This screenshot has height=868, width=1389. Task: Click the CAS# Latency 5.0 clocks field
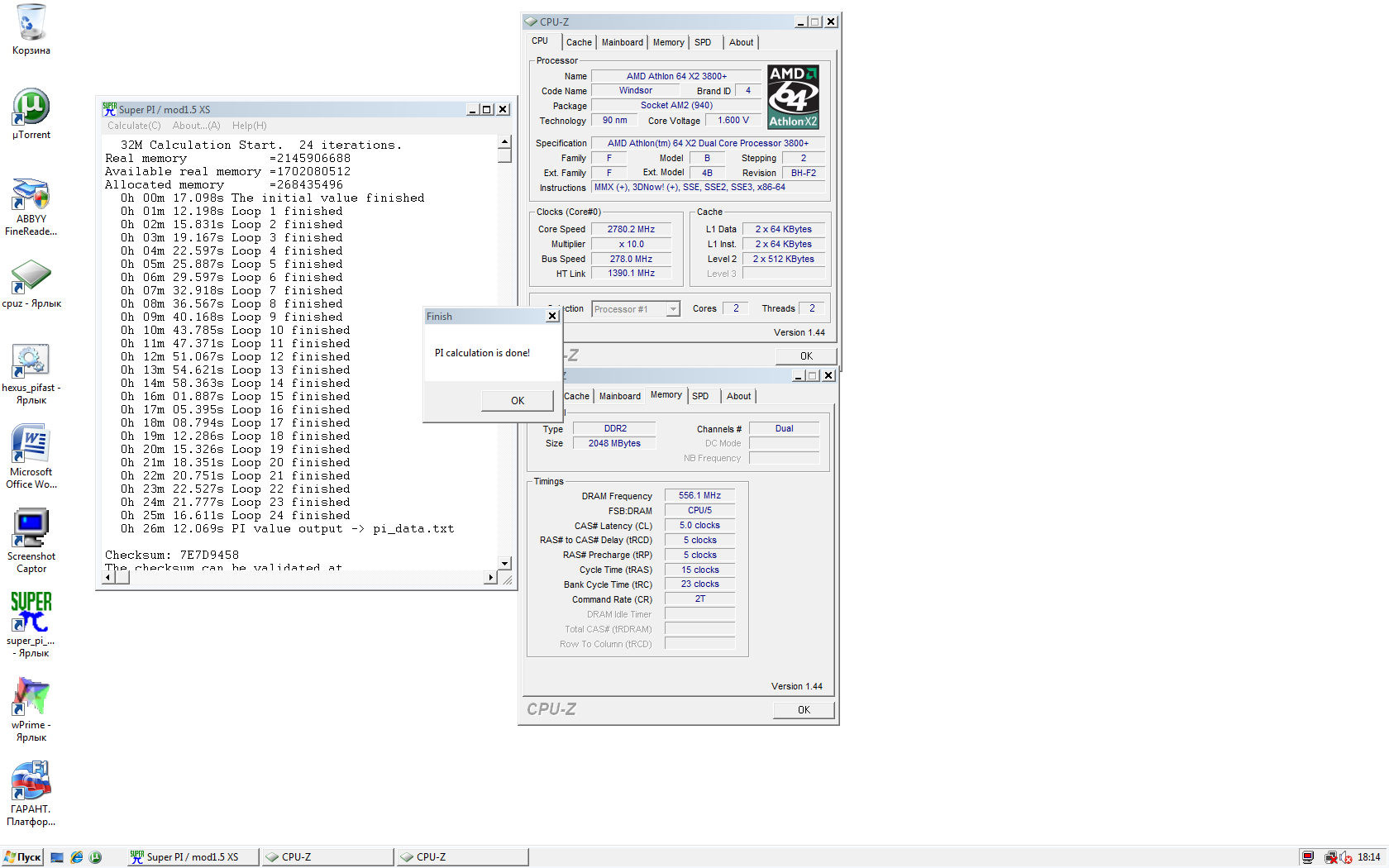(699, 525)
